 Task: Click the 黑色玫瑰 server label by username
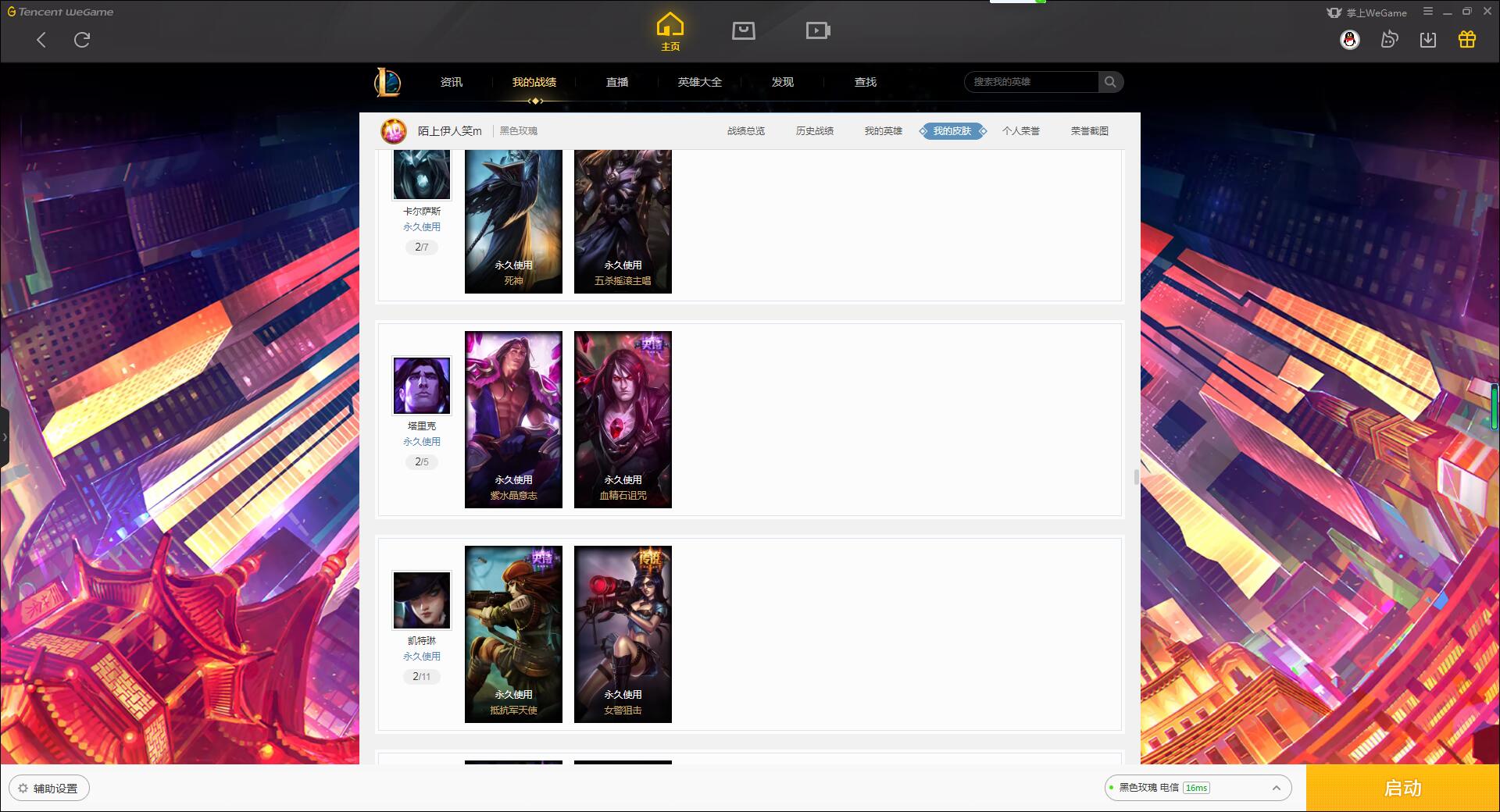[519, 131]
